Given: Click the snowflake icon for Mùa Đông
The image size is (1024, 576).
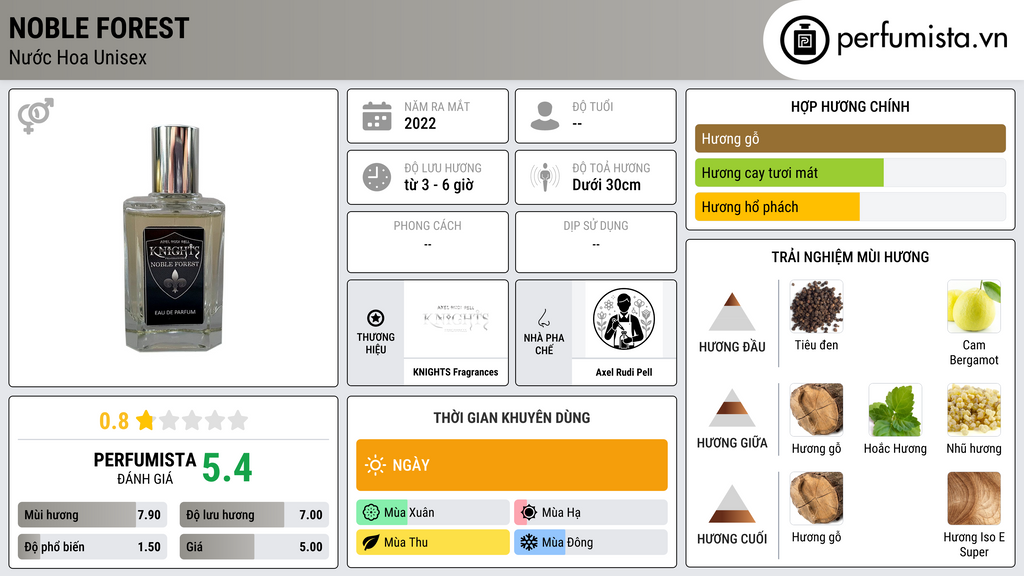Looking at the screenshot, I should [x=529, y=542].
